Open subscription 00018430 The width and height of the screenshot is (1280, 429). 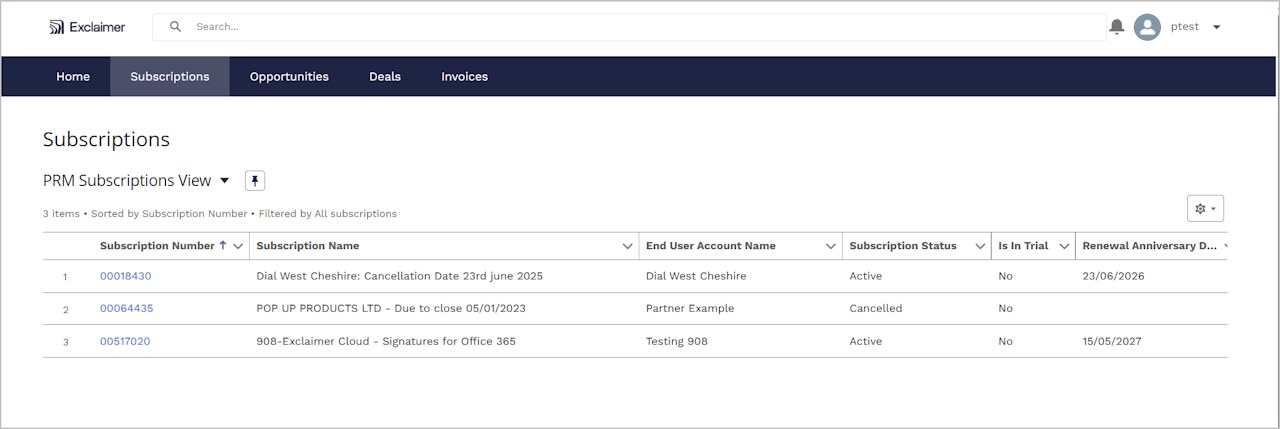(x=126, y=276)
